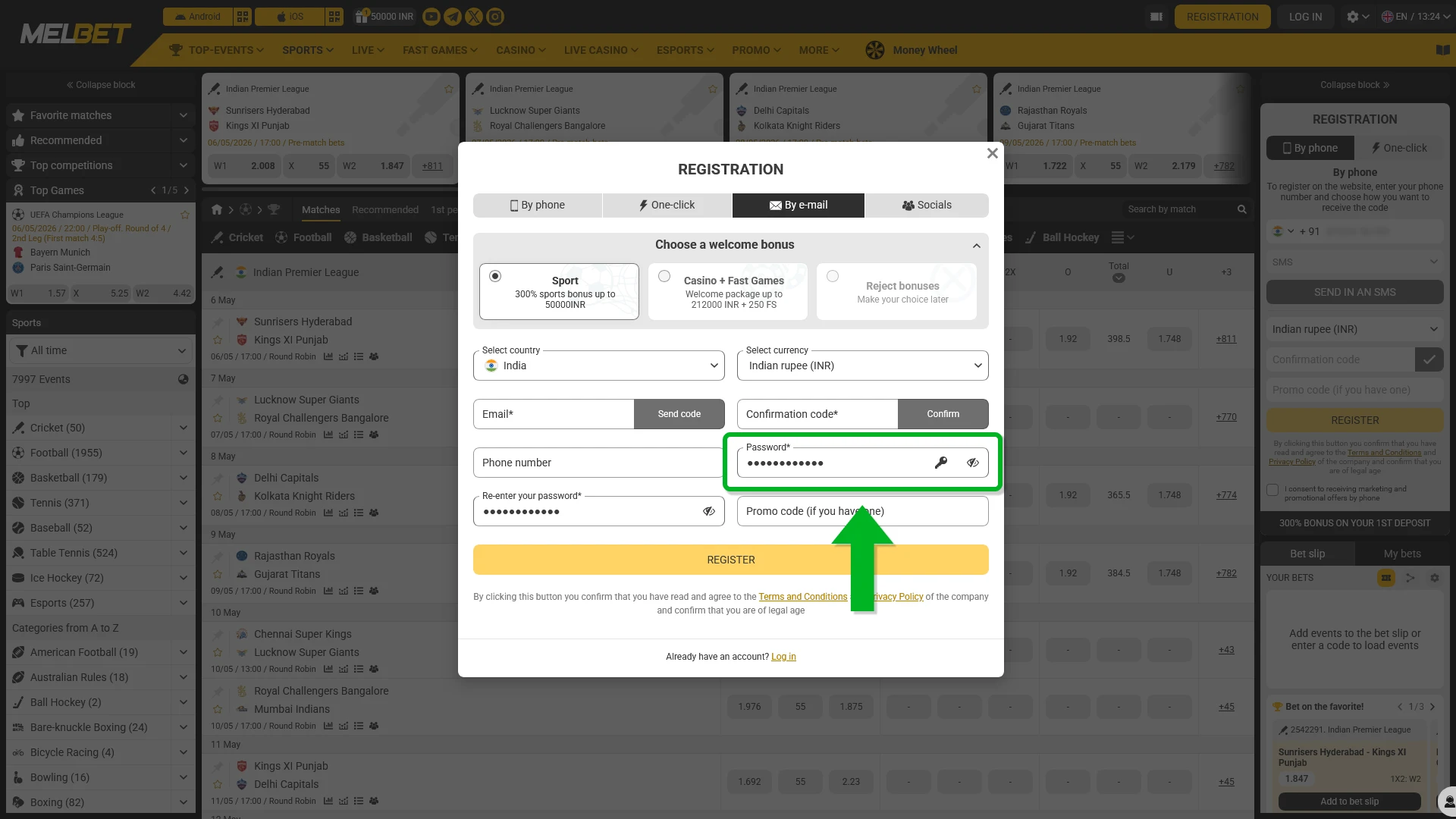
Task: Open the Instagram social link icon
Action: [x=494, y=17]
